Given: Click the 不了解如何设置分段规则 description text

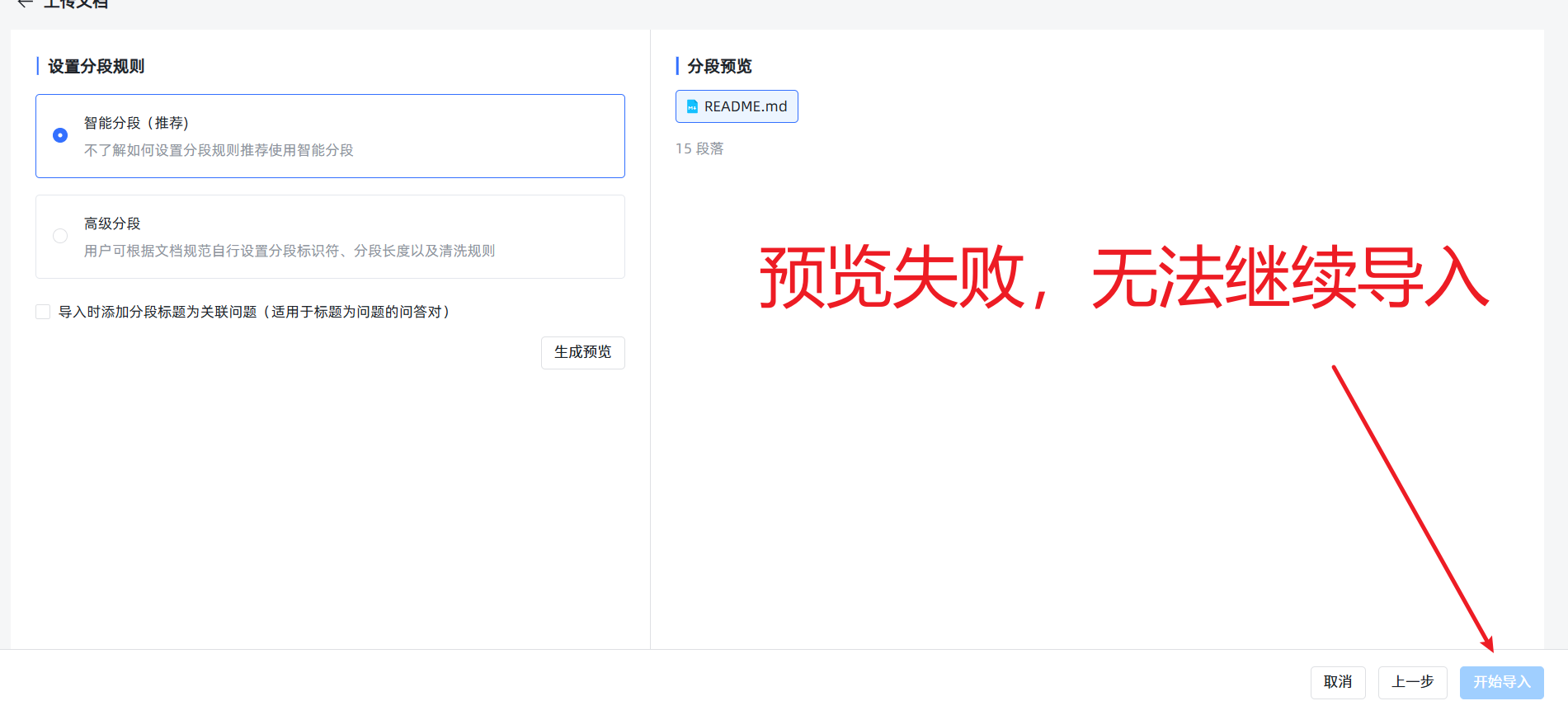Looking at the screenshot, I should tap(219, 150).
